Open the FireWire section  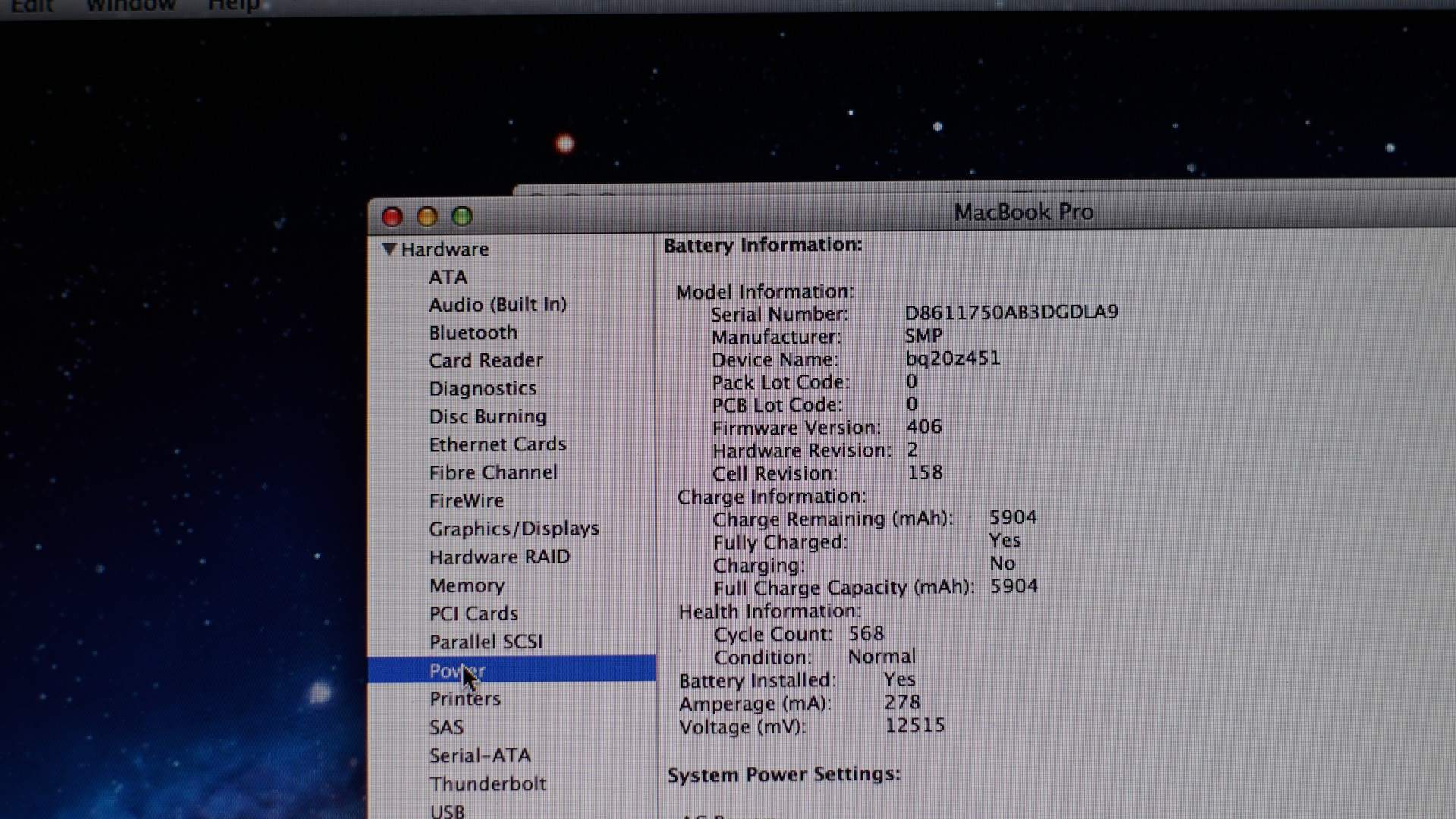click(466, 501)
